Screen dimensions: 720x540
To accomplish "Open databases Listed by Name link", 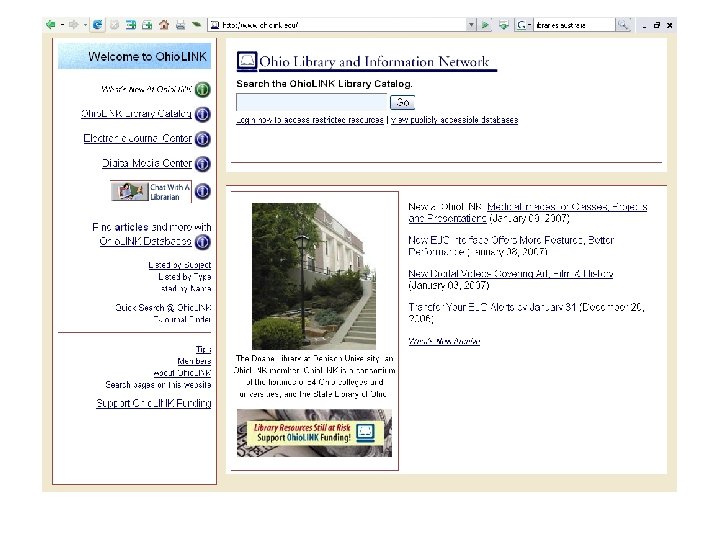I will (186, 289).
